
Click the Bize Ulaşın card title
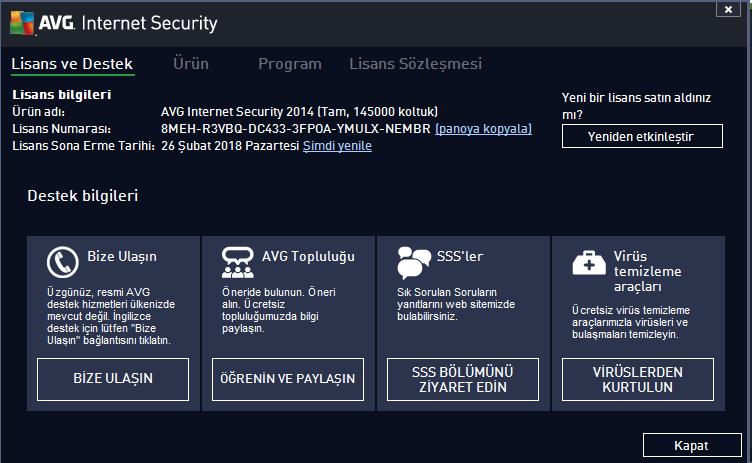122,256
